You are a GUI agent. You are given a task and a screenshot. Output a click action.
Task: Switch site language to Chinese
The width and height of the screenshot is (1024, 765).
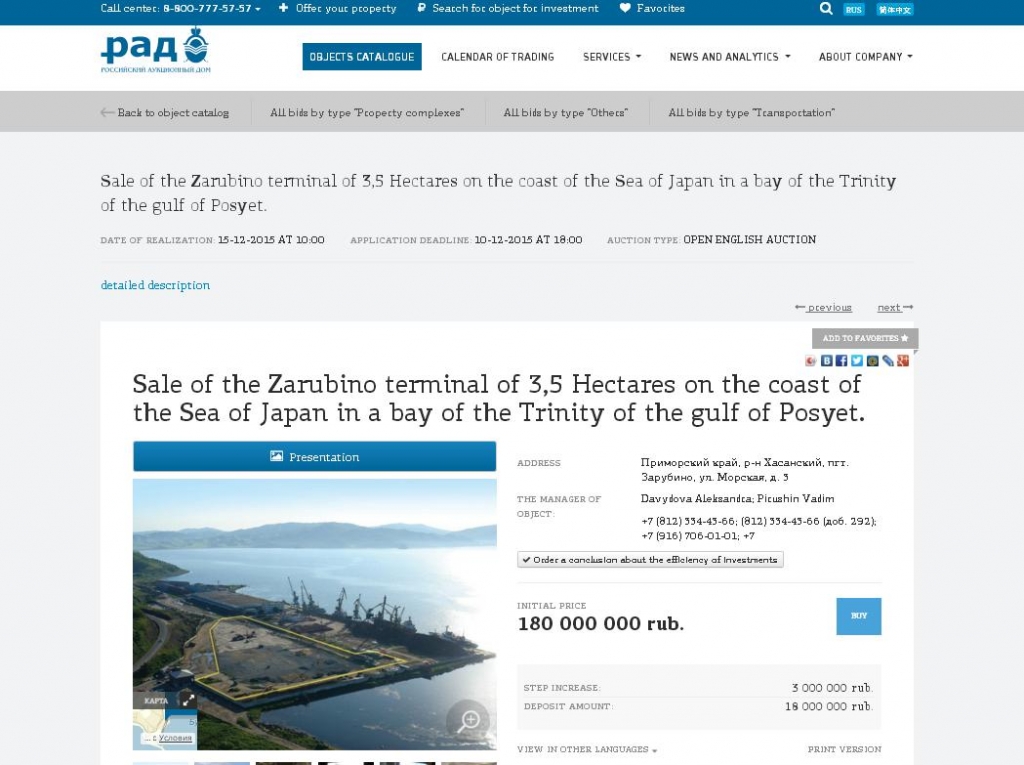coord(894,9)
